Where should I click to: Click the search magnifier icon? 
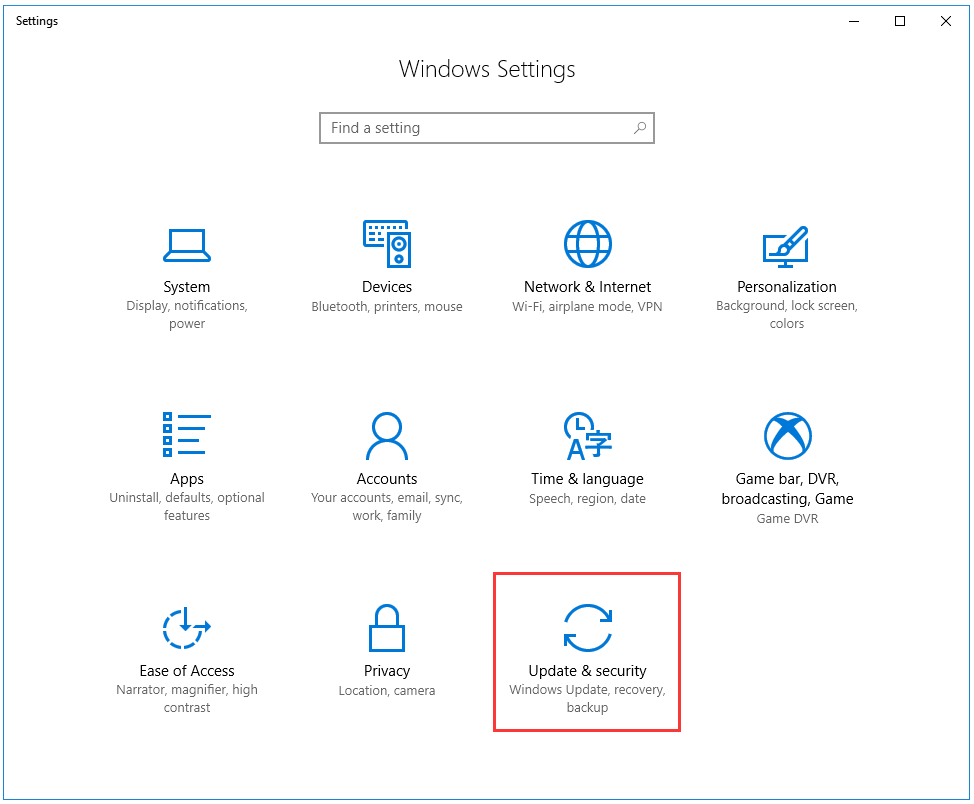click(640, 128)
